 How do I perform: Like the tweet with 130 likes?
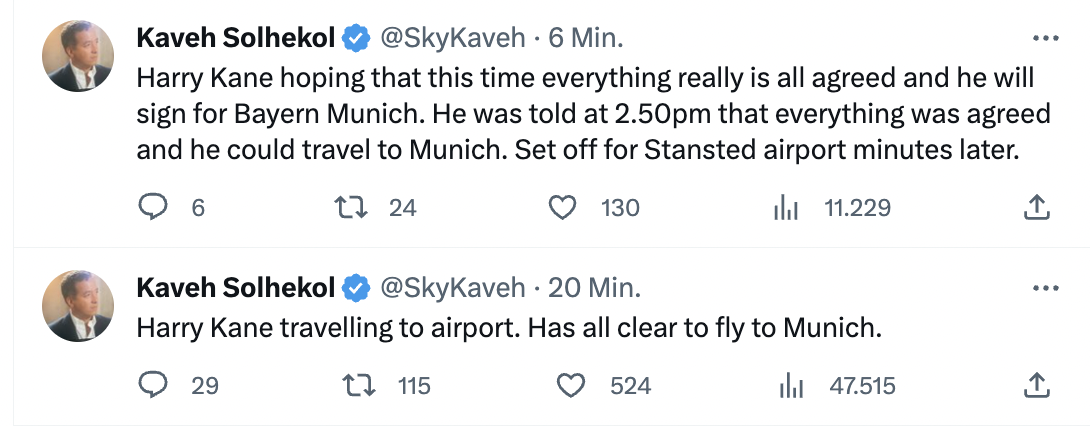point(564,207)
